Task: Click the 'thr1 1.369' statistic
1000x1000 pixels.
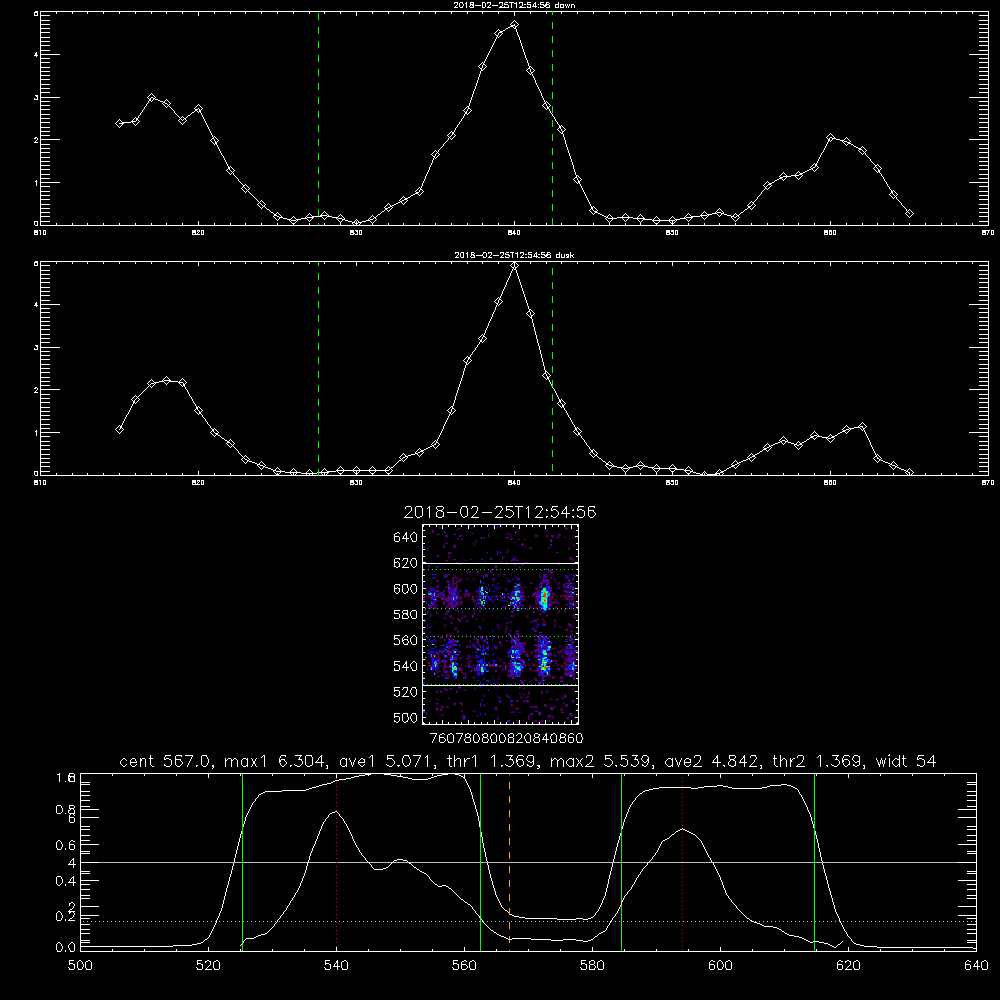Action: pyautogui.click(x=492, y=761)
